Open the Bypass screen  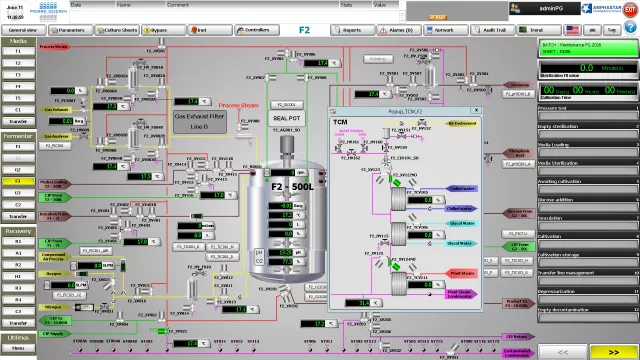click(164, 30)
